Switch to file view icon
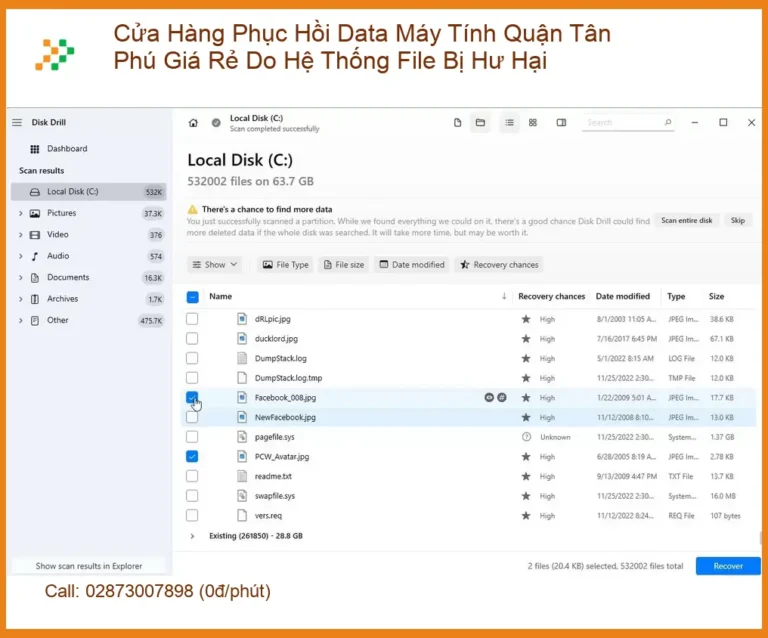This screenshot has width=768, height=638. (x=457, y=122)
